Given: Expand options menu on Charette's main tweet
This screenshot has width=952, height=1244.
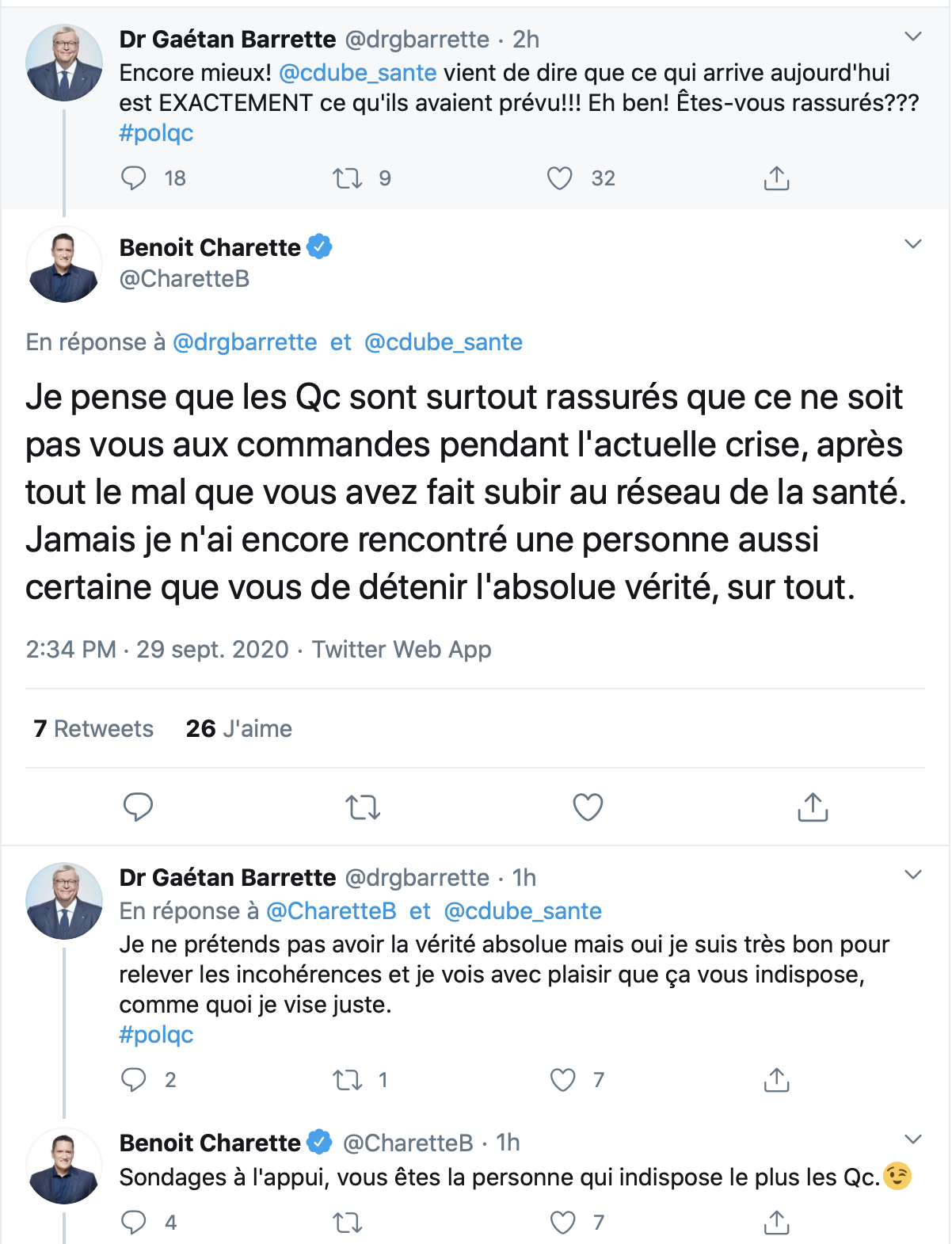Looking at the screenshot, I should coord(913,244).
